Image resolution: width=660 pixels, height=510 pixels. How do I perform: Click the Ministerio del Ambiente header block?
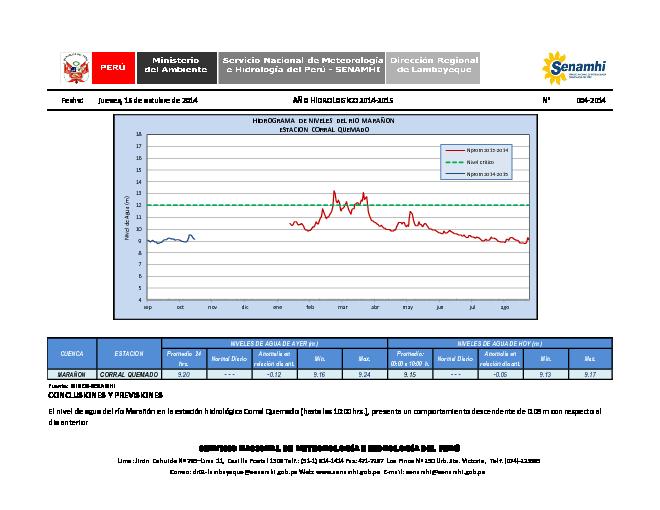pyautogui.click(x=177, y=66)
